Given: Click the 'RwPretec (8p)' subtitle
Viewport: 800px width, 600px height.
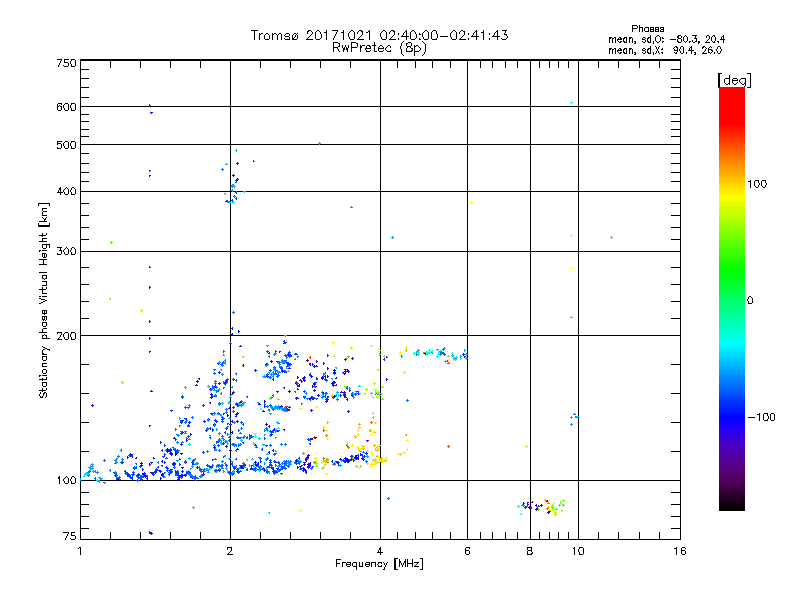Looking at the screenshot, I should [x=379, y=48].
